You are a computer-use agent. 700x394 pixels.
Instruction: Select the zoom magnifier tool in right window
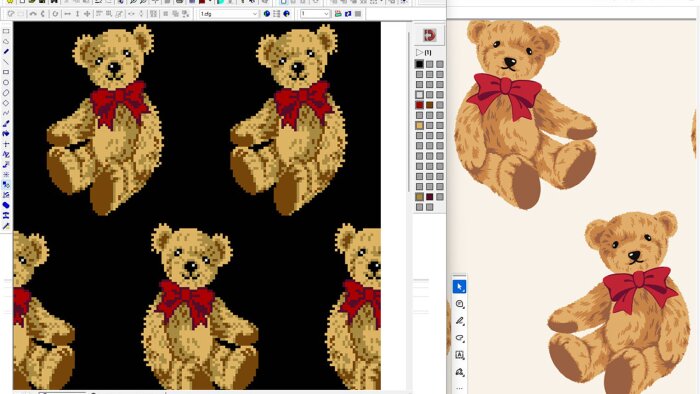tap(459, 304)
